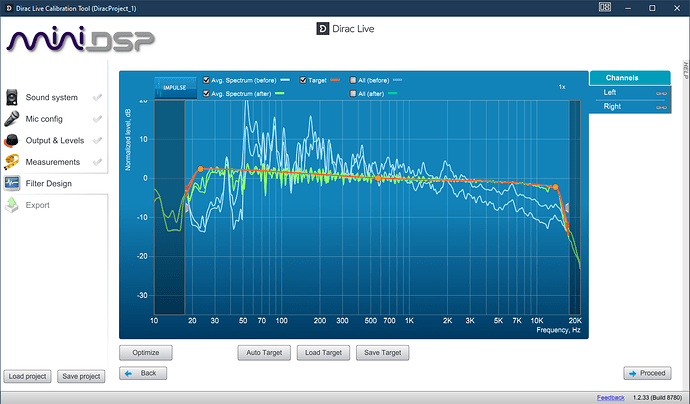The width and height of the screenshot is (690, 404).
Task: Toggle the link icon on Left channel
Action: (x=661, y=93)
